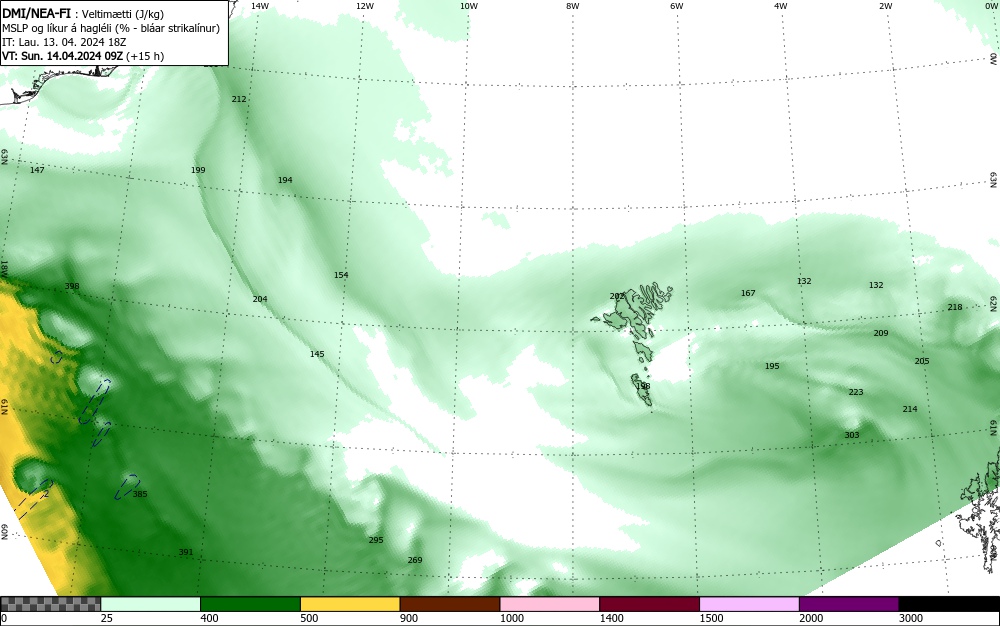Image resolution: width=1000 pixels, height=626 pixels.
Task: Pick the yellow 500–900 legend swatch
Action: [350, 604]
